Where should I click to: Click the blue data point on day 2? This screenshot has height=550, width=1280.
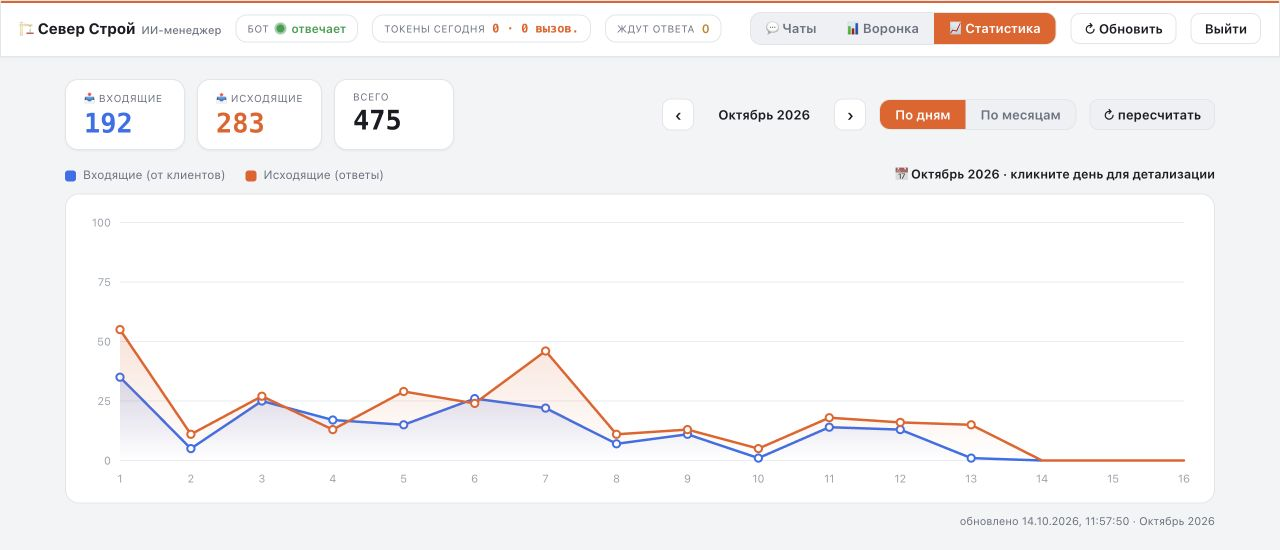(191, 448)
